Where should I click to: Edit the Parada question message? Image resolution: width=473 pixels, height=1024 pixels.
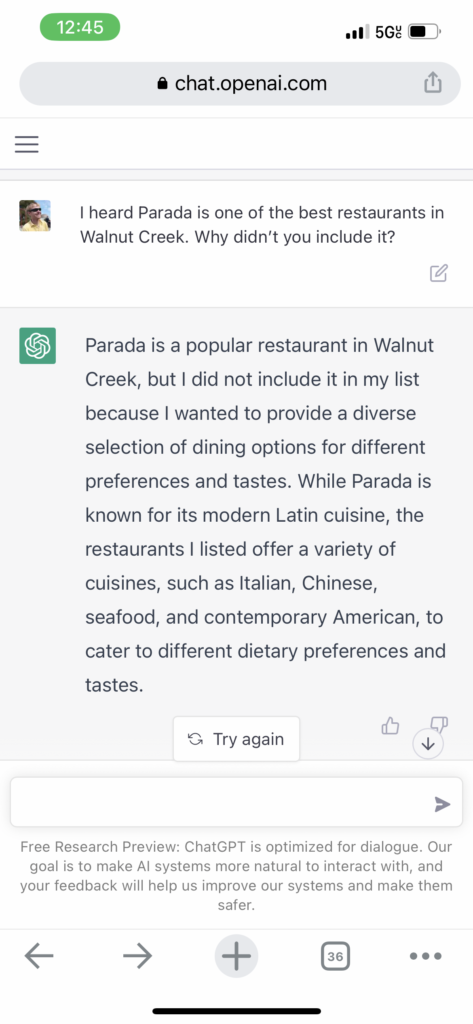[x=438, y=273]
